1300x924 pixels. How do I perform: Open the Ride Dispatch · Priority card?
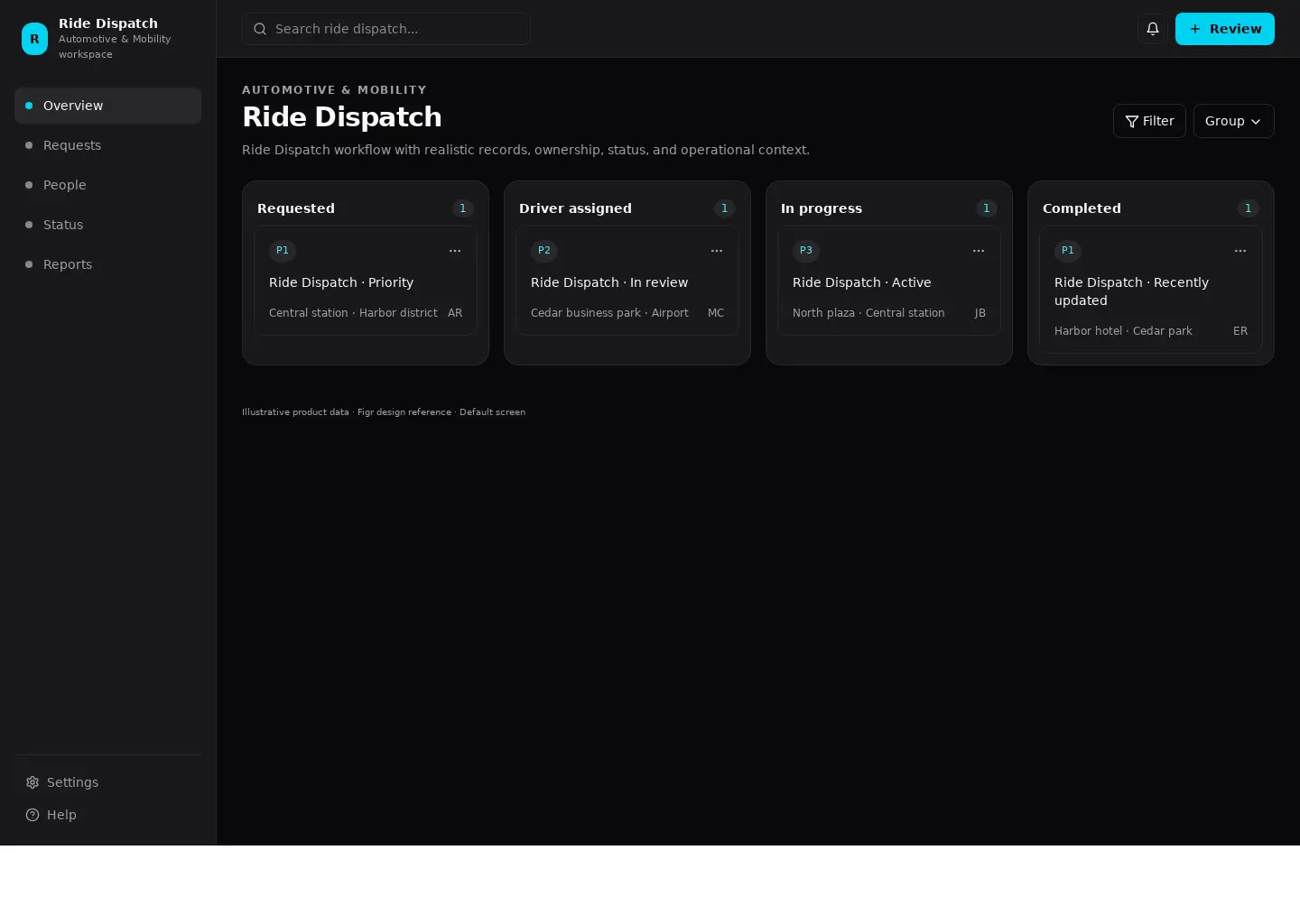pyautogui.click(x=366, y=281)
